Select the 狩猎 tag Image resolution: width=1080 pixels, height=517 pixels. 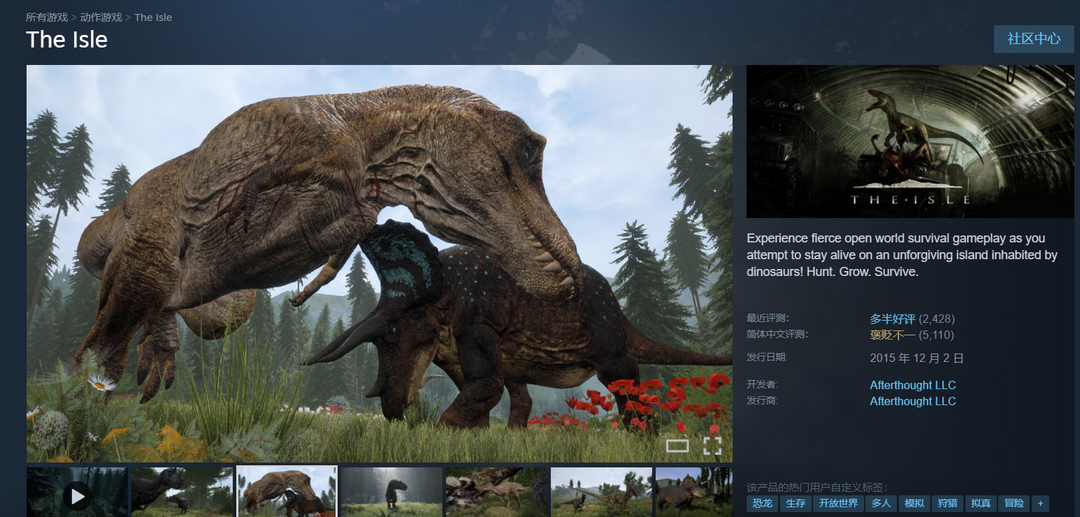click(947, 503)
